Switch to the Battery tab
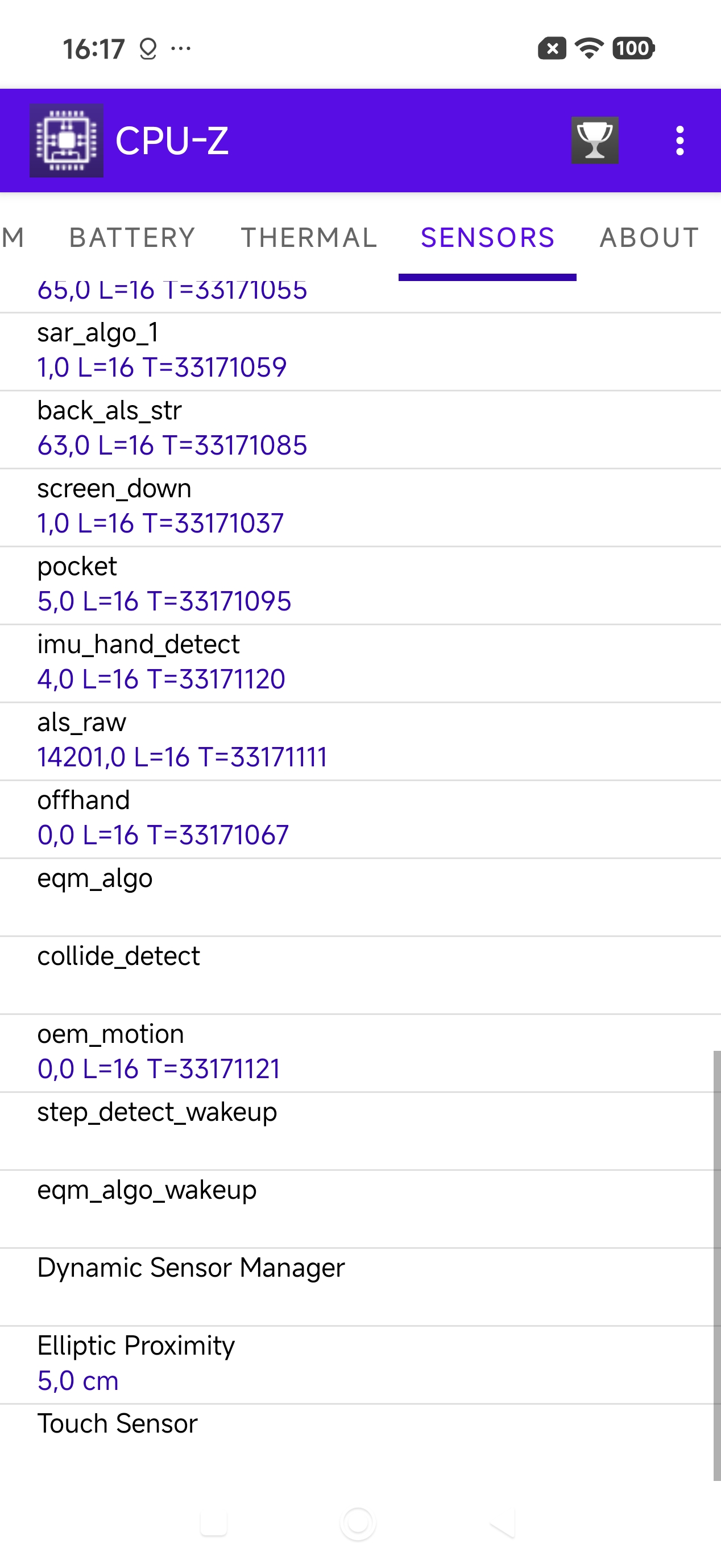The width and height of the screenshot is (721, 1568). point(132,237)
